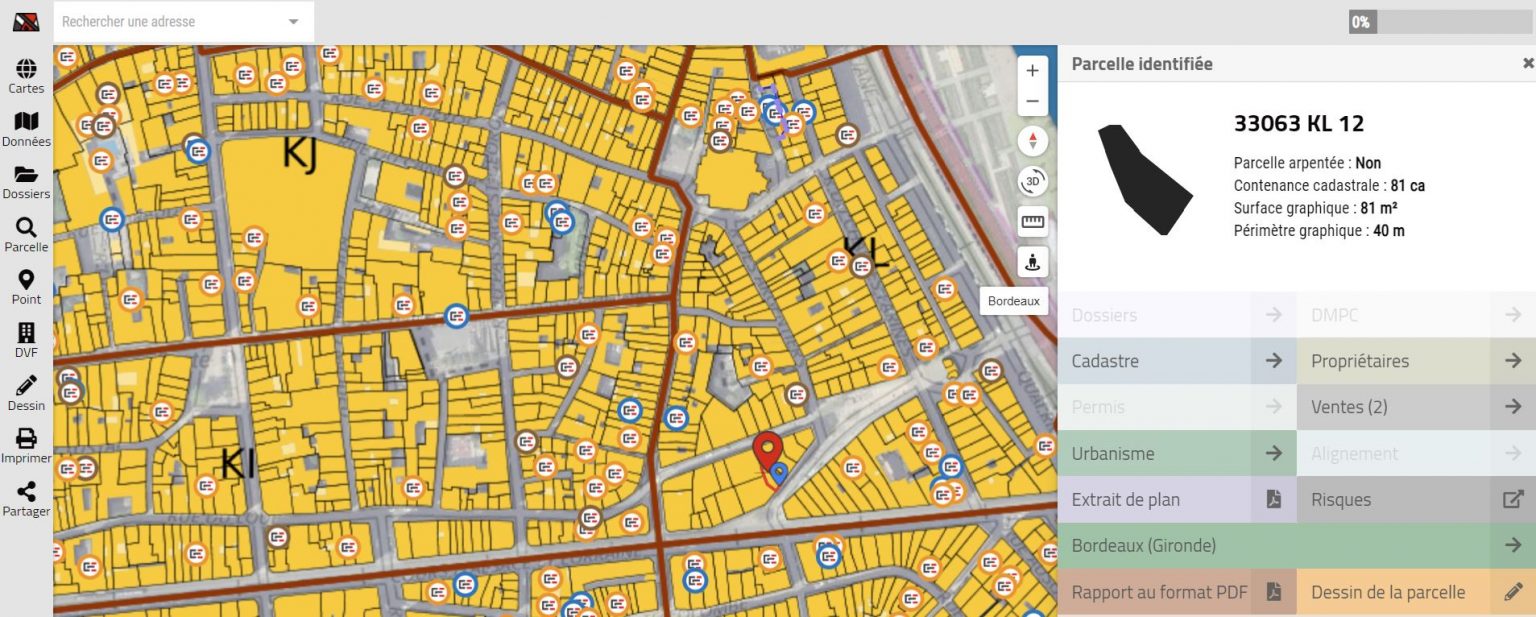Toggle the 3D view button
Image resolution: width=1536 pixels, height=617 pixels.
[x=1032, y=182]
